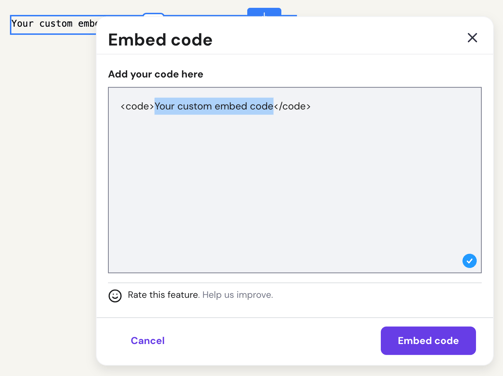Click the Help us improve text
This screenshot has width=503, height=376.
point(238,295)
